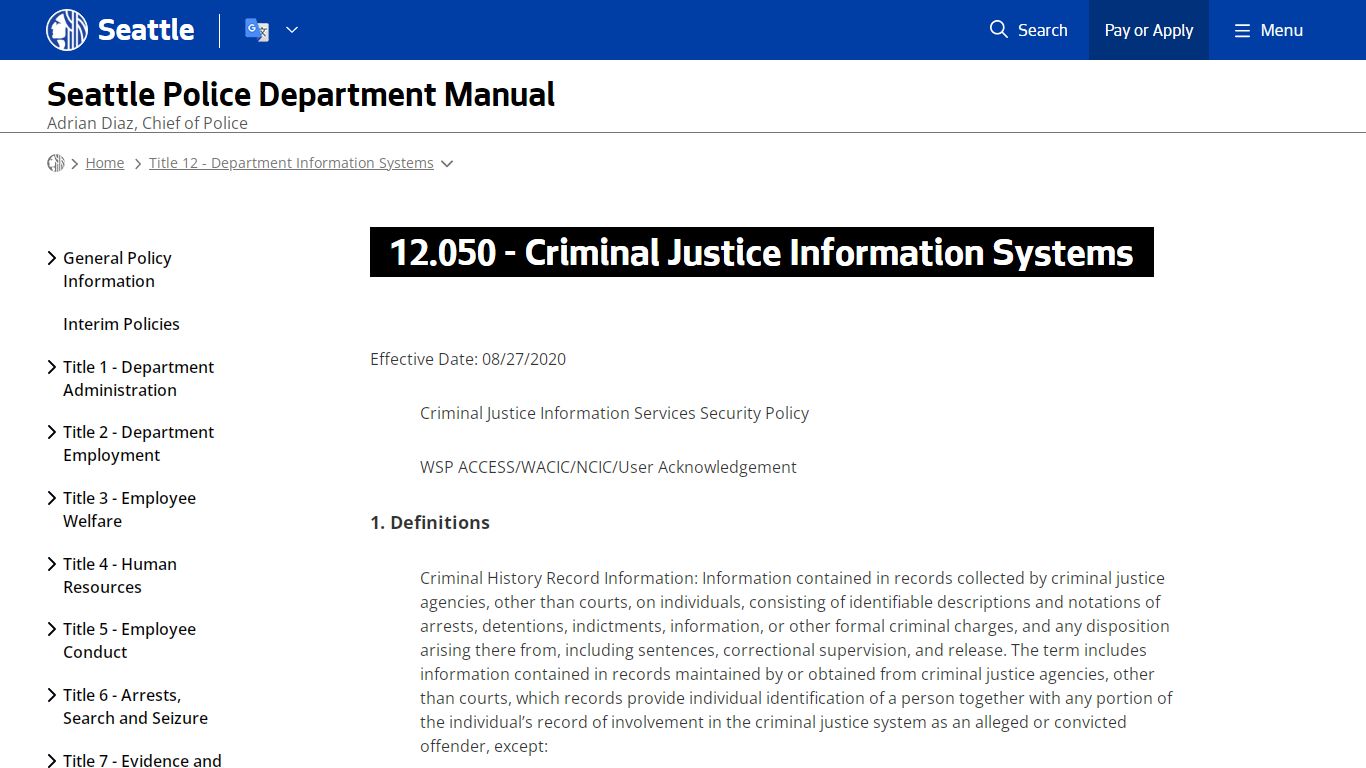Open the Google Translate language icon
Screen dimensions: 1366x768
(257, 30)
